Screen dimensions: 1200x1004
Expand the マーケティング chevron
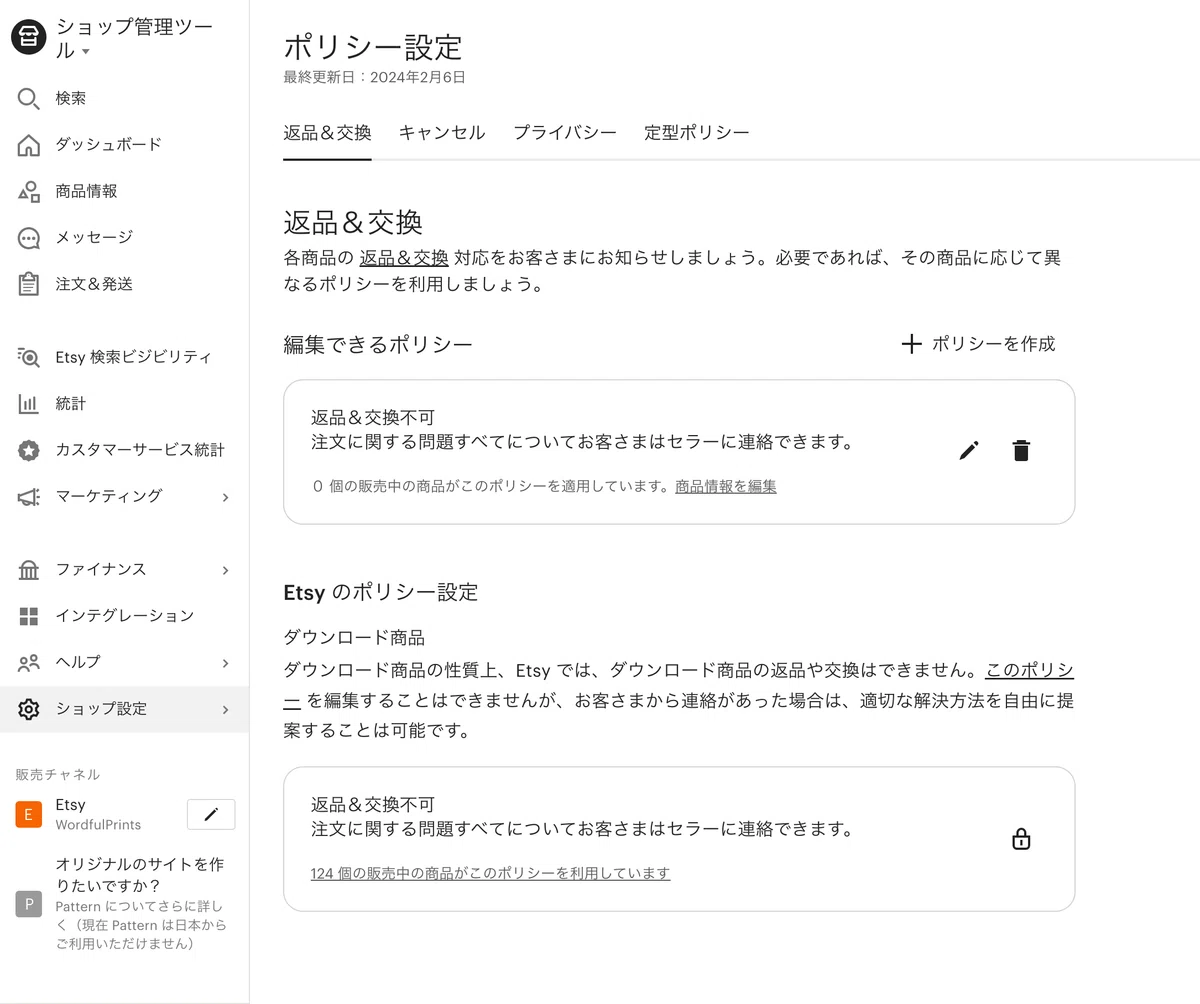225,497
